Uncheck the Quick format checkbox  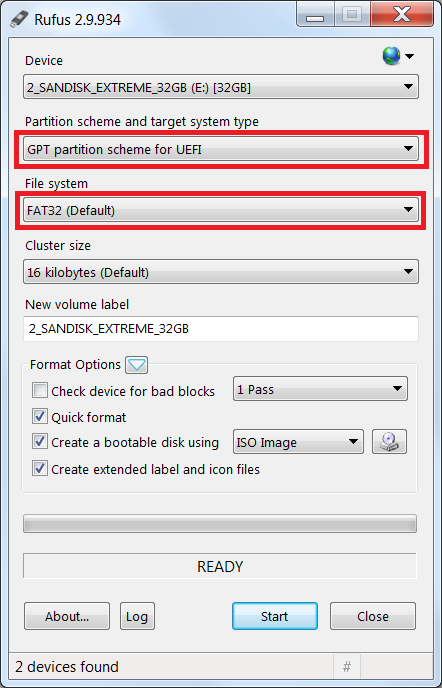point(40,416)
